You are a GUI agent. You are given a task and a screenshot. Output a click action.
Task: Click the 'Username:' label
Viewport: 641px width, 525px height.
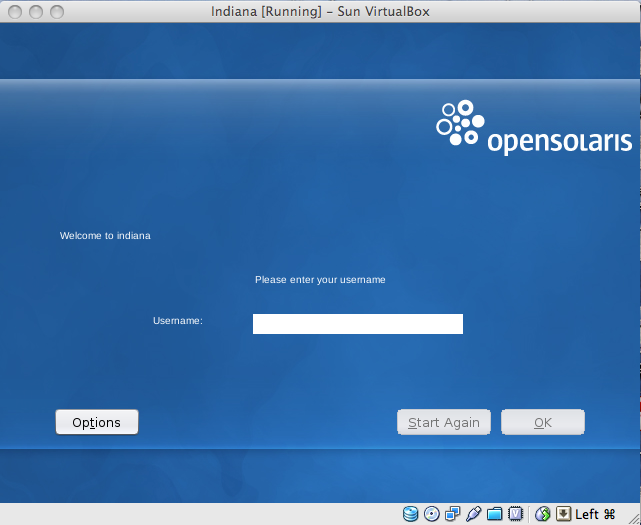tap(178, 321)
